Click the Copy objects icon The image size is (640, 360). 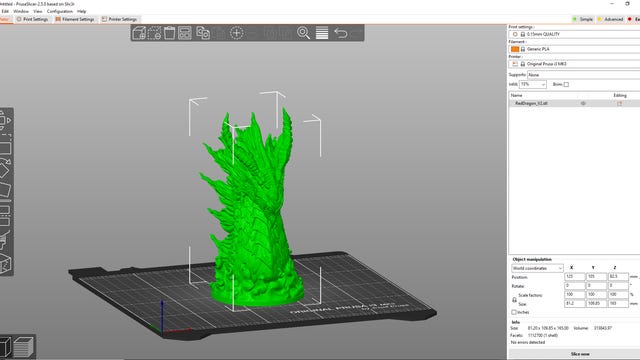point(203,33)
